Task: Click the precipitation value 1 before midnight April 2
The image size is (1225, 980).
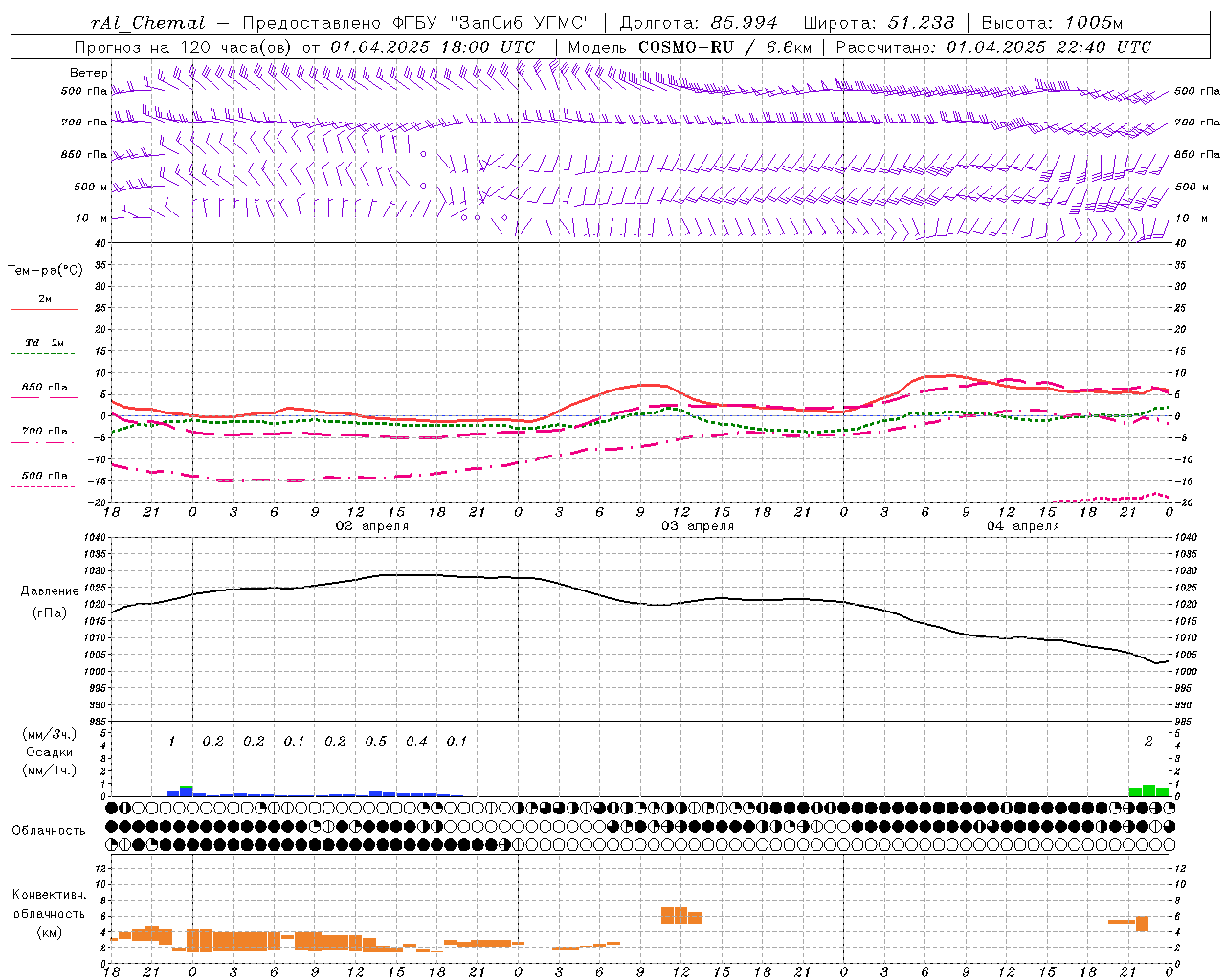Action: tap(172, 742)
